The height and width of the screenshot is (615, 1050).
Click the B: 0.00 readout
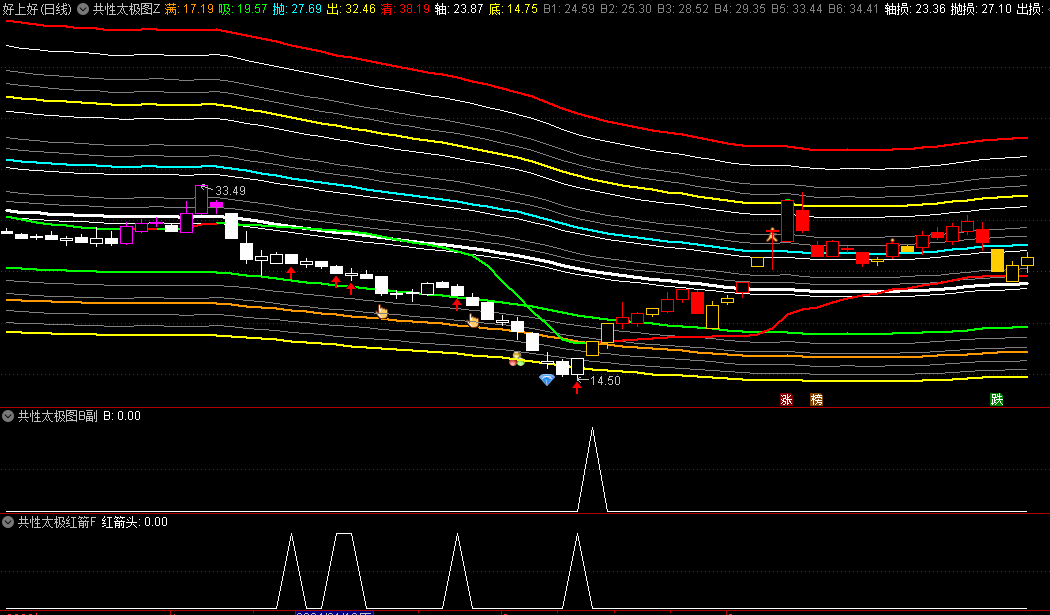(x=121, y=416)
